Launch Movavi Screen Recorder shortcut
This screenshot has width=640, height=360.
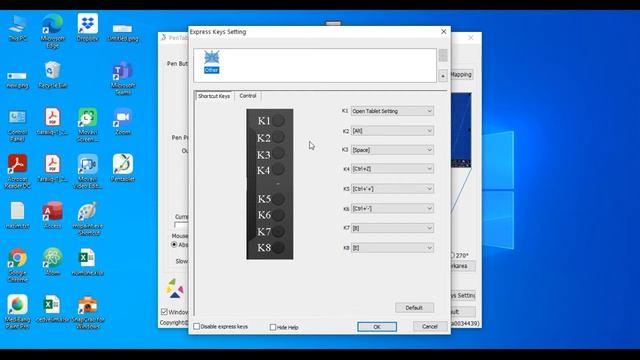pos(87,125)
